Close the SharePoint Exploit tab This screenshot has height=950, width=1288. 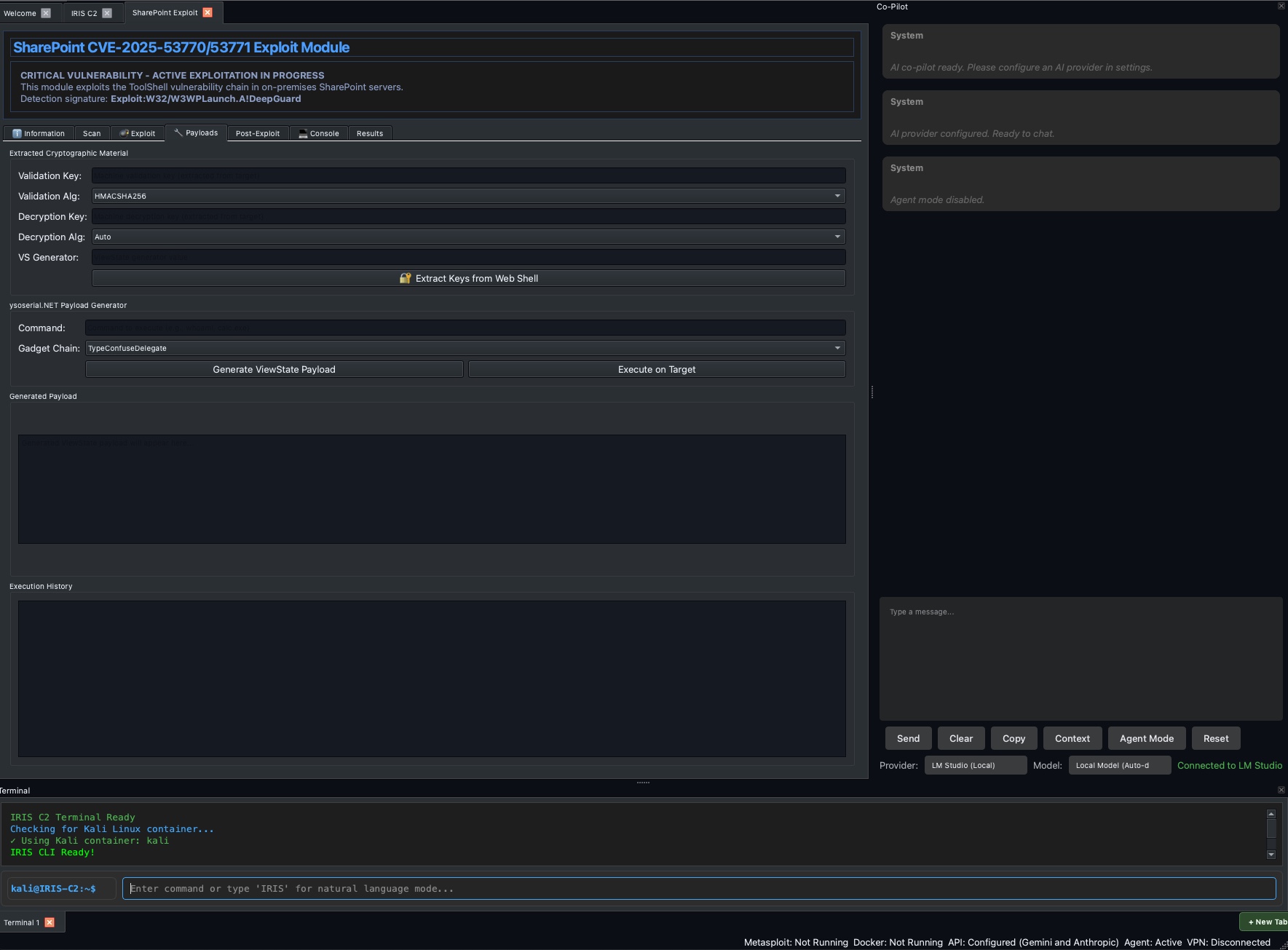[x=208, y=12]
